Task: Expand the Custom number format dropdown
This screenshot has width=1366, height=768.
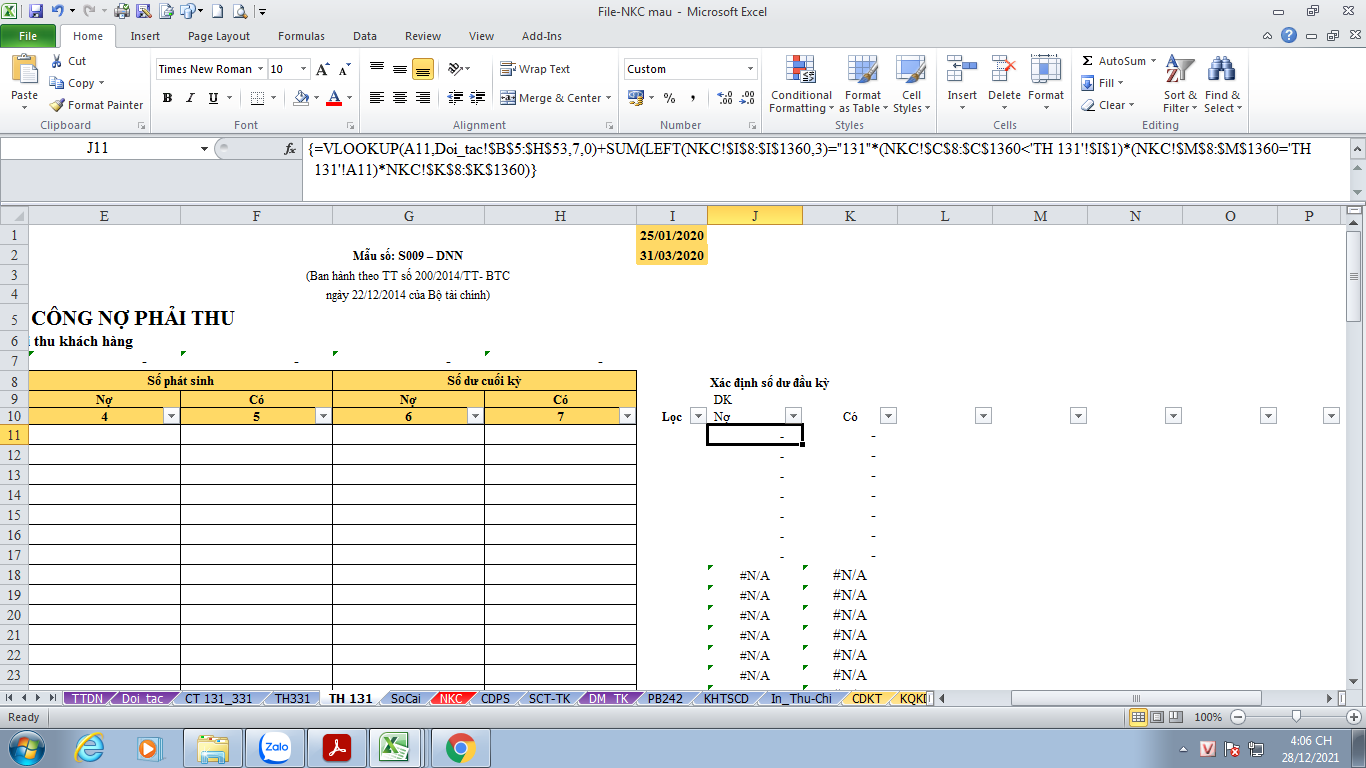Action: point(750,69)
